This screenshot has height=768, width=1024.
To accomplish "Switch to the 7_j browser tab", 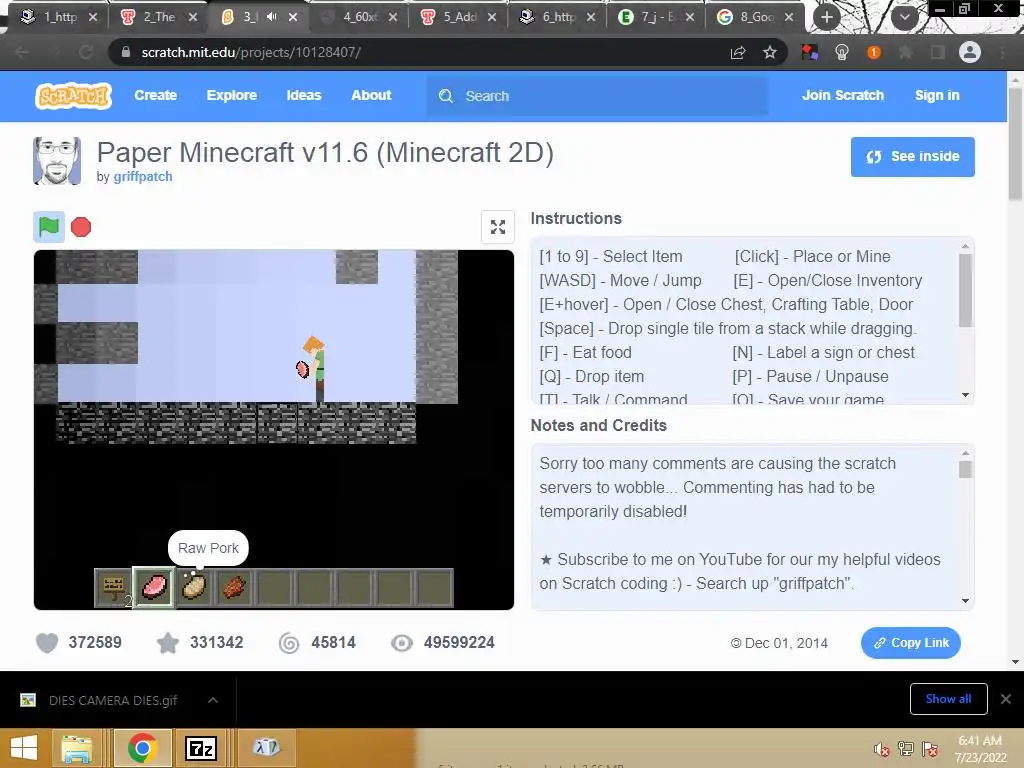I will click(x=656, y=17).
